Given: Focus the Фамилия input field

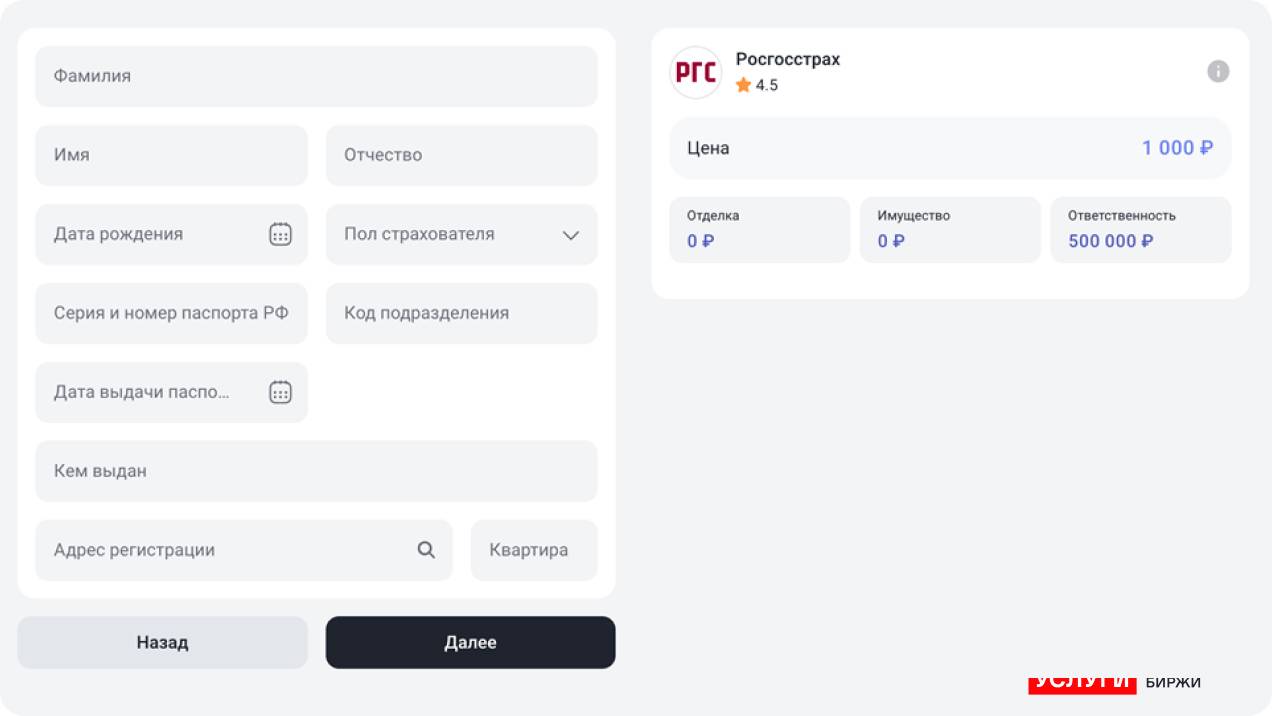Looking at the screenshot, I should click(316, 76).
